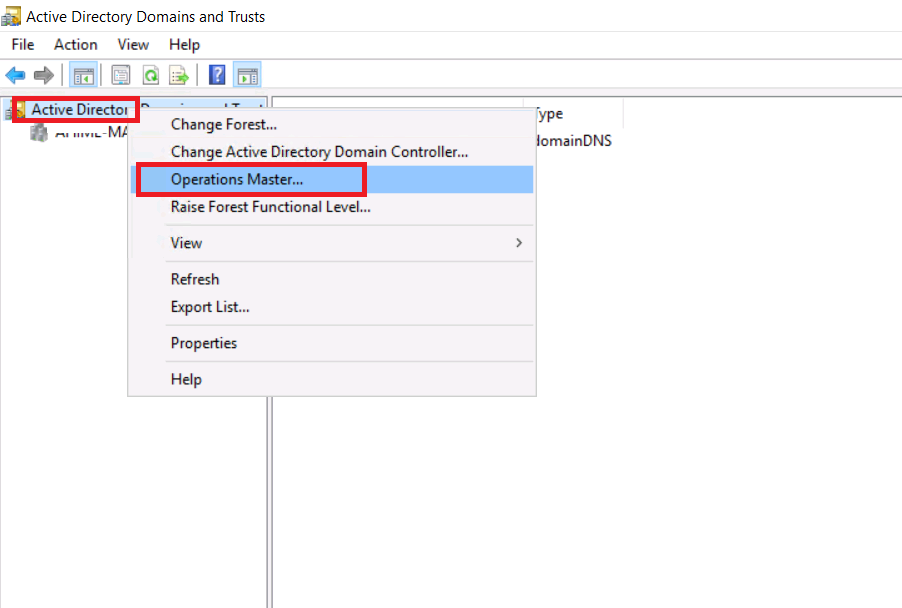
Task: Click the Export List toolbar icon
Action: point(179,75)
